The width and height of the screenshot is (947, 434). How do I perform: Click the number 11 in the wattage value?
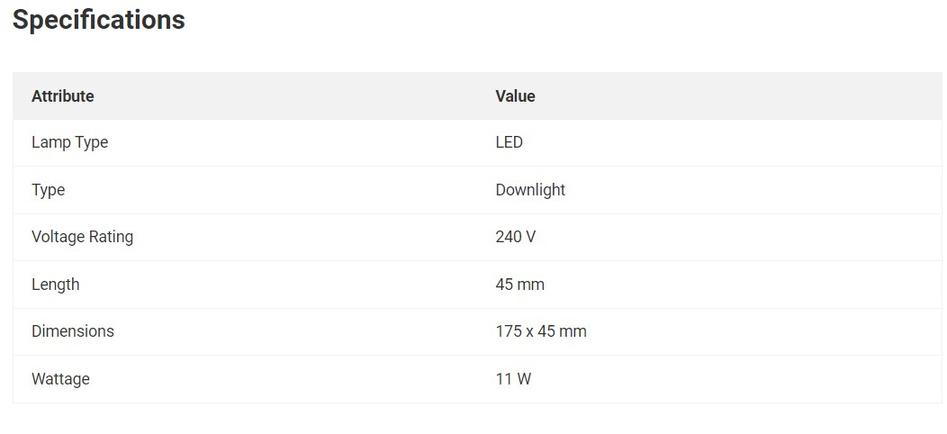[503, 379]
